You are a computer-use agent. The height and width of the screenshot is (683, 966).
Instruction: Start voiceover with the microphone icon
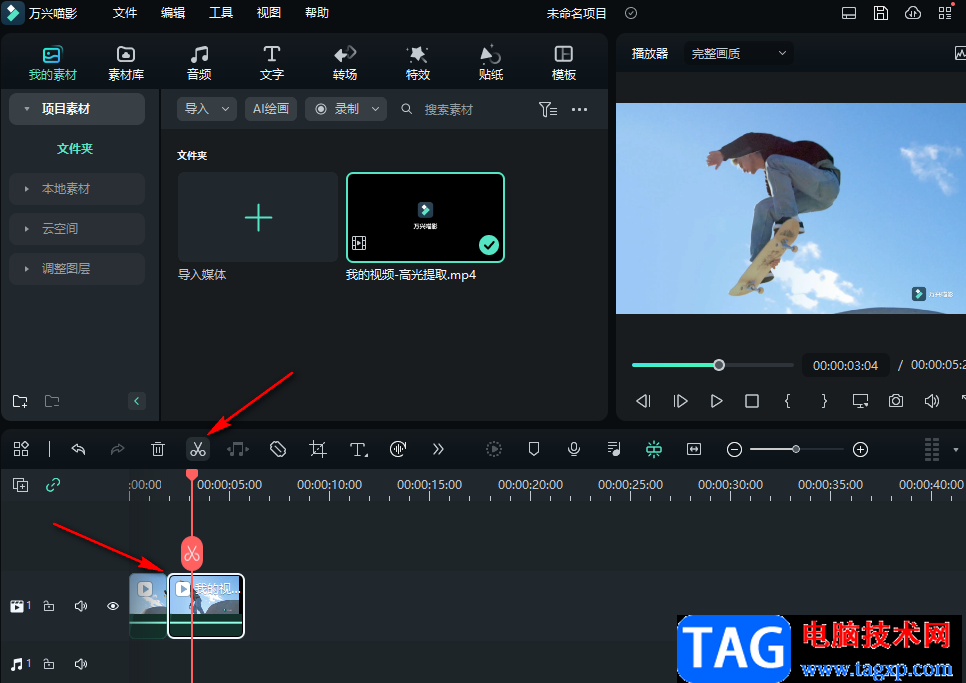tap(574, 449)
